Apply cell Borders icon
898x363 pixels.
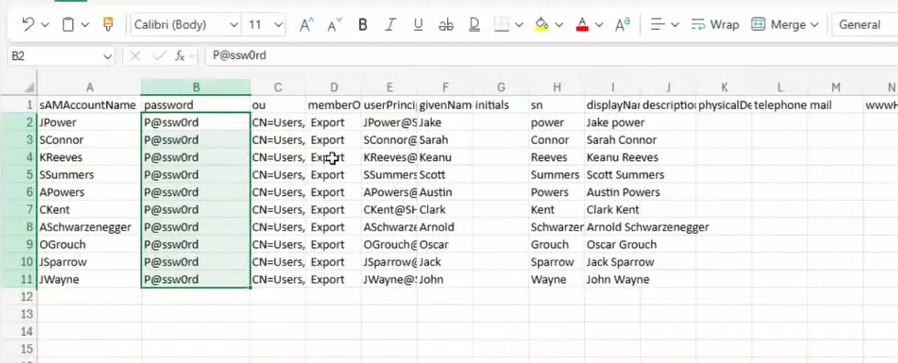(502, 25)
